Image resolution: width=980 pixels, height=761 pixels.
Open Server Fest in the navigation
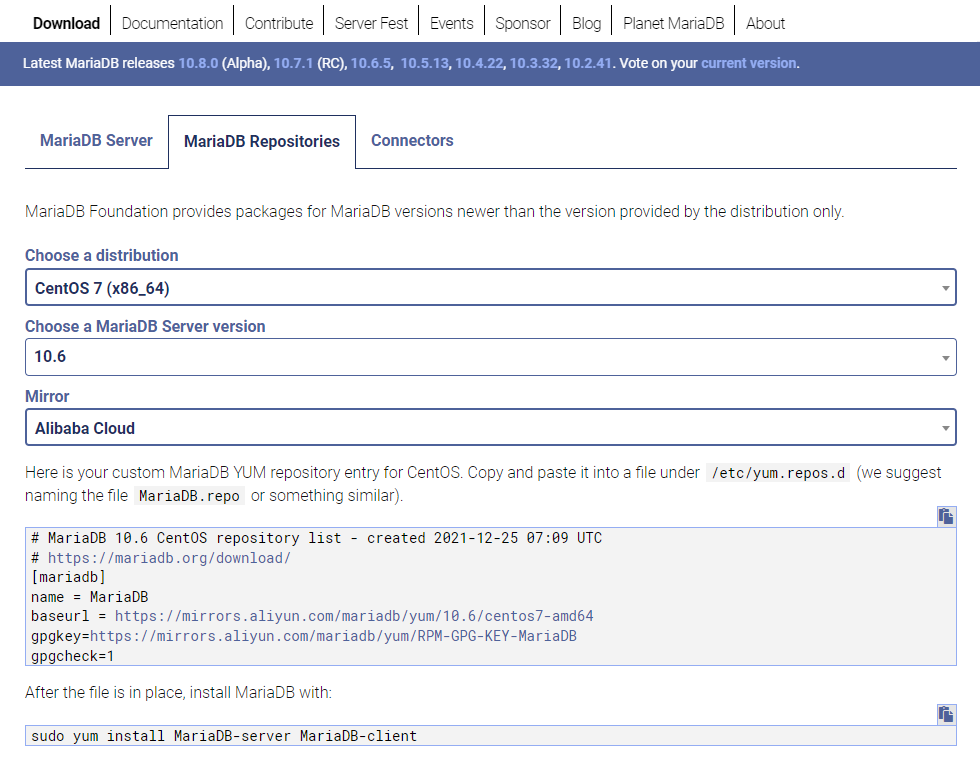(x=371, y=24)
